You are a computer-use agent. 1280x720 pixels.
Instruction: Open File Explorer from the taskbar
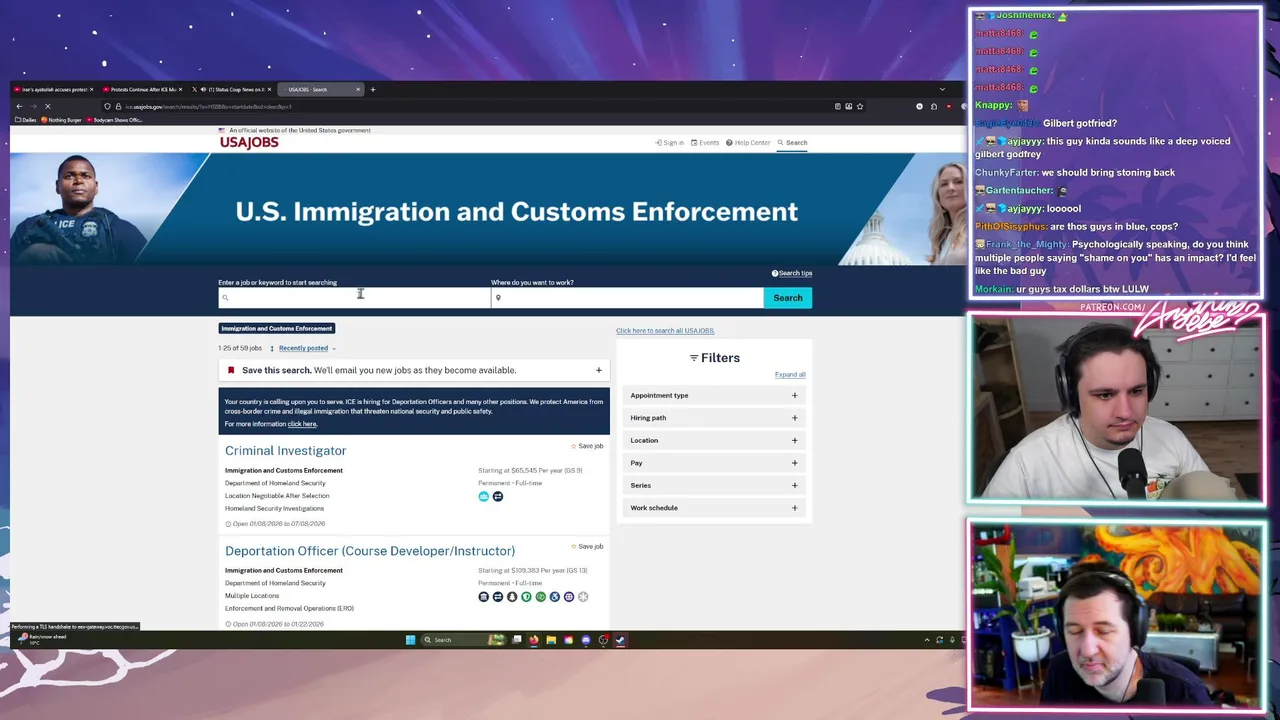tap(551, 640)
